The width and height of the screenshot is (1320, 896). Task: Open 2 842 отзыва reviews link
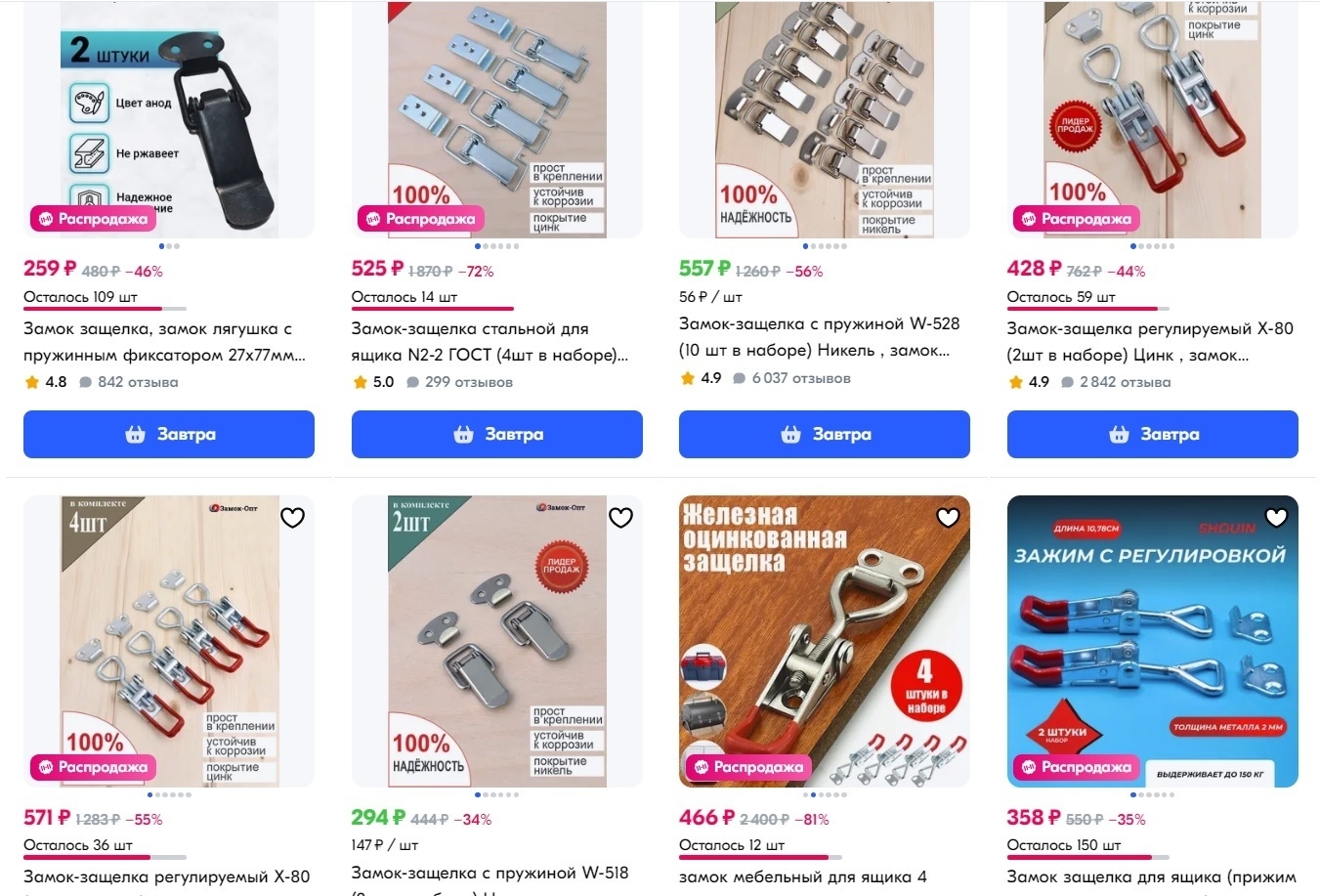click(x=1117, y=382)
